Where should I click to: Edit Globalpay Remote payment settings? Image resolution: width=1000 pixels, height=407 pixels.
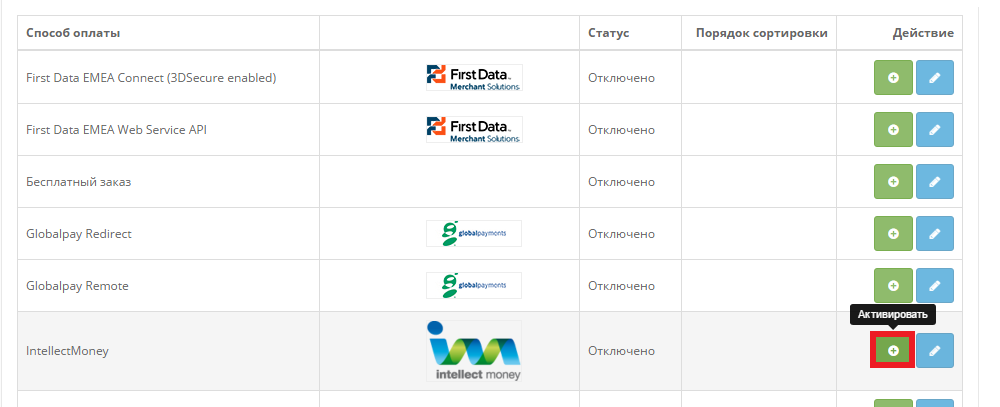tap(935, 285)
